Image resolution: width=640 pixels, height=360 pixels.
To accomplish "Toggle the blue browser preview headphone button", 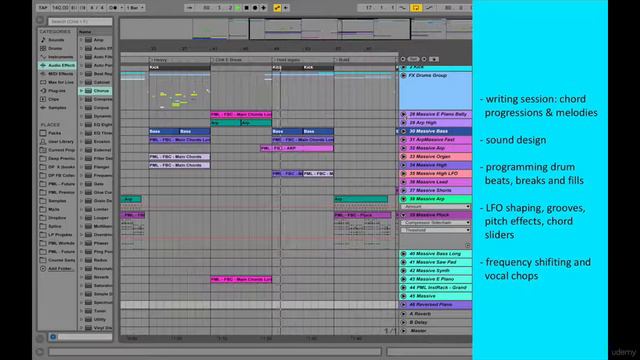I will click(53, 337).
